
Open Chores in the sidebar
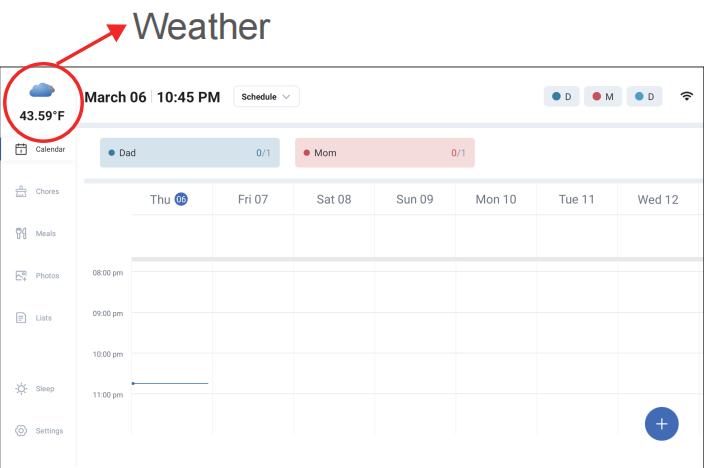point(37,191)
